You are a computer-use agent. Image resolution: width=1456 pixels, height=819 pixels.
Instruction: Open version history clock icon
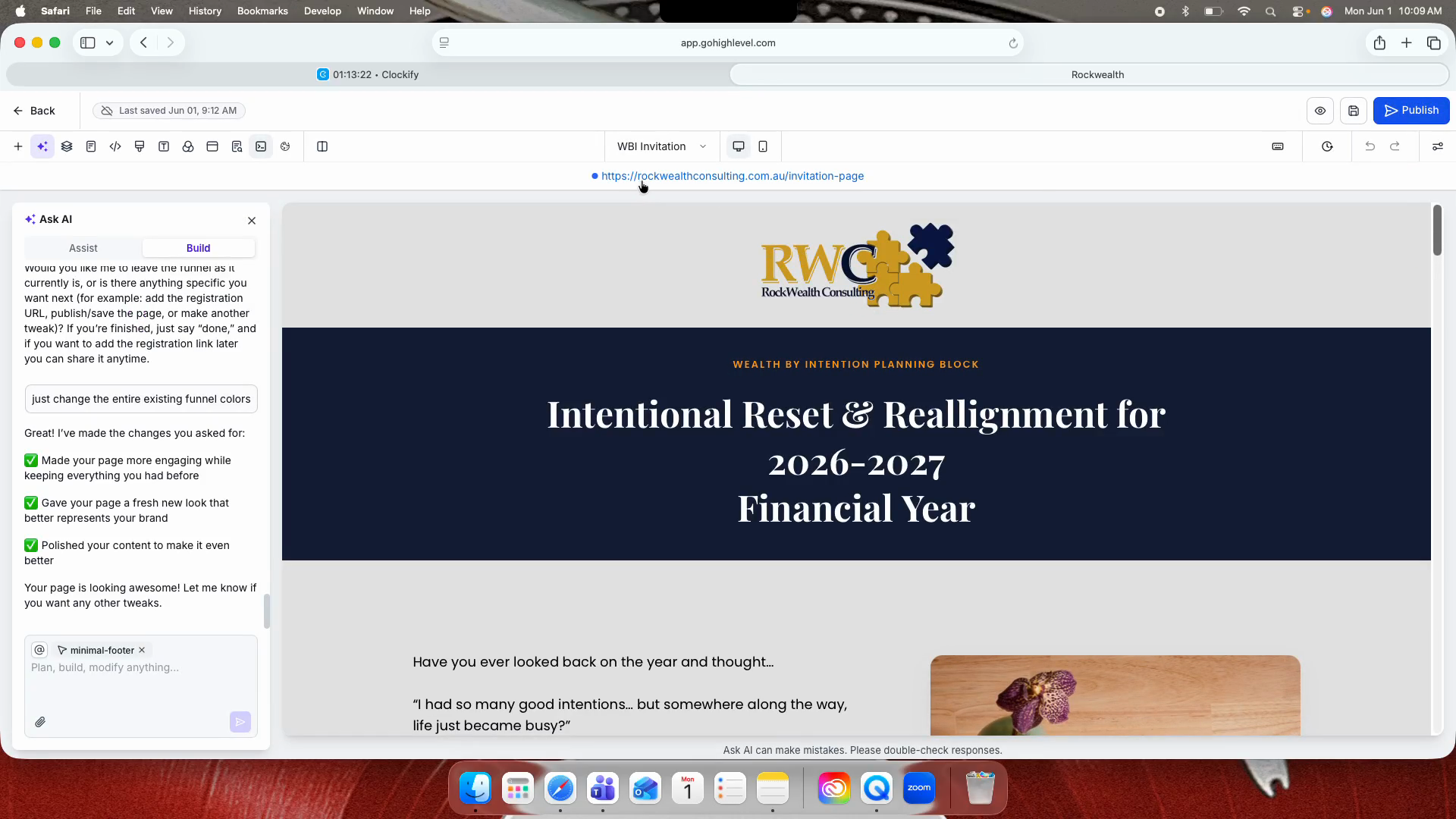1327,146
